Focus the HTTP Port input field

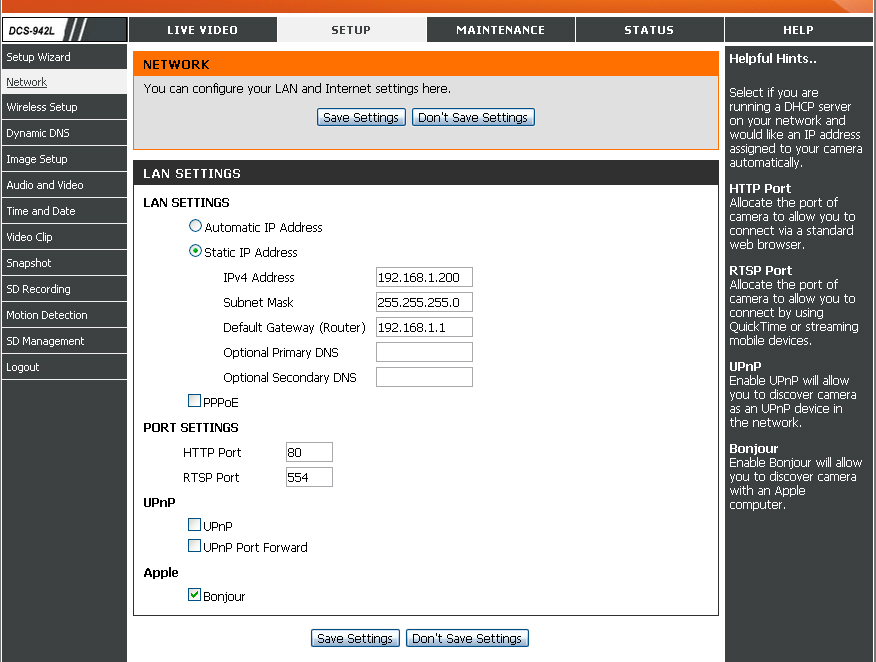pos(308,452)
